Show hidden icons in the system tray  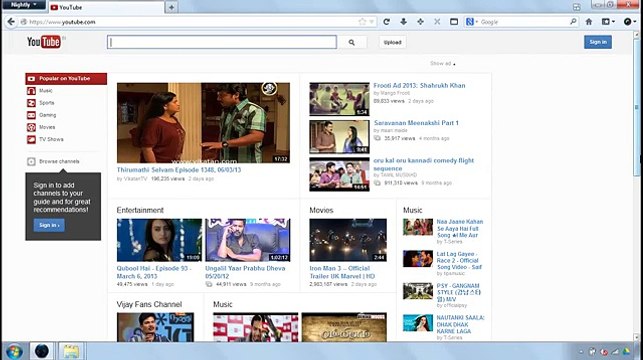point(581,352)
